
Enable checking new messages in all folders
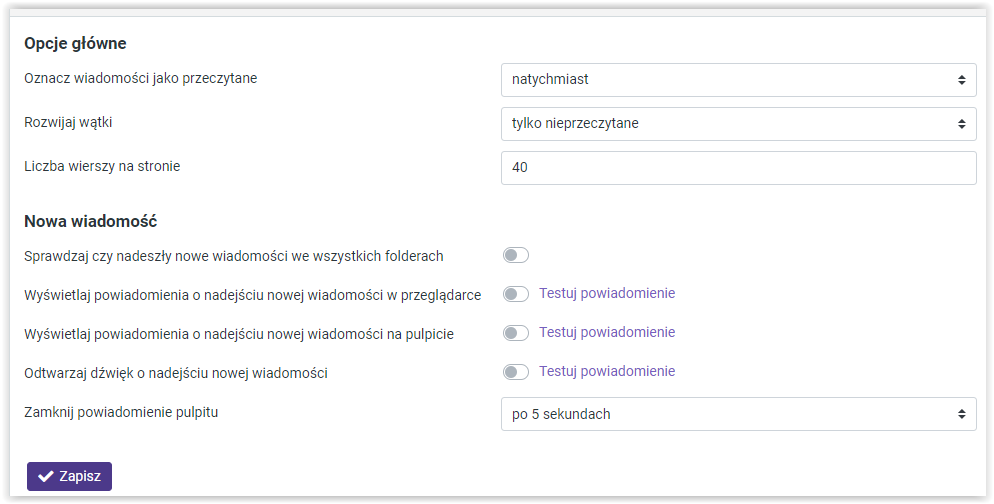(x=515, y=256)
